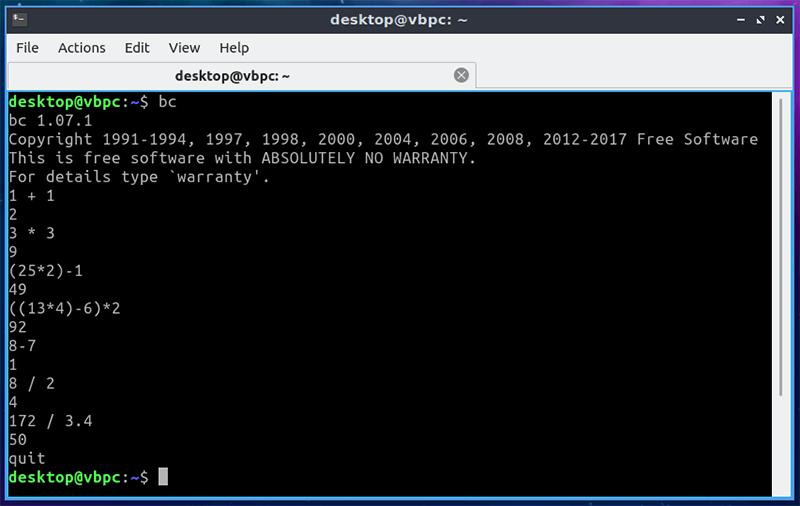Click the 'For details type warranty' line

click(x=139, y=177)
